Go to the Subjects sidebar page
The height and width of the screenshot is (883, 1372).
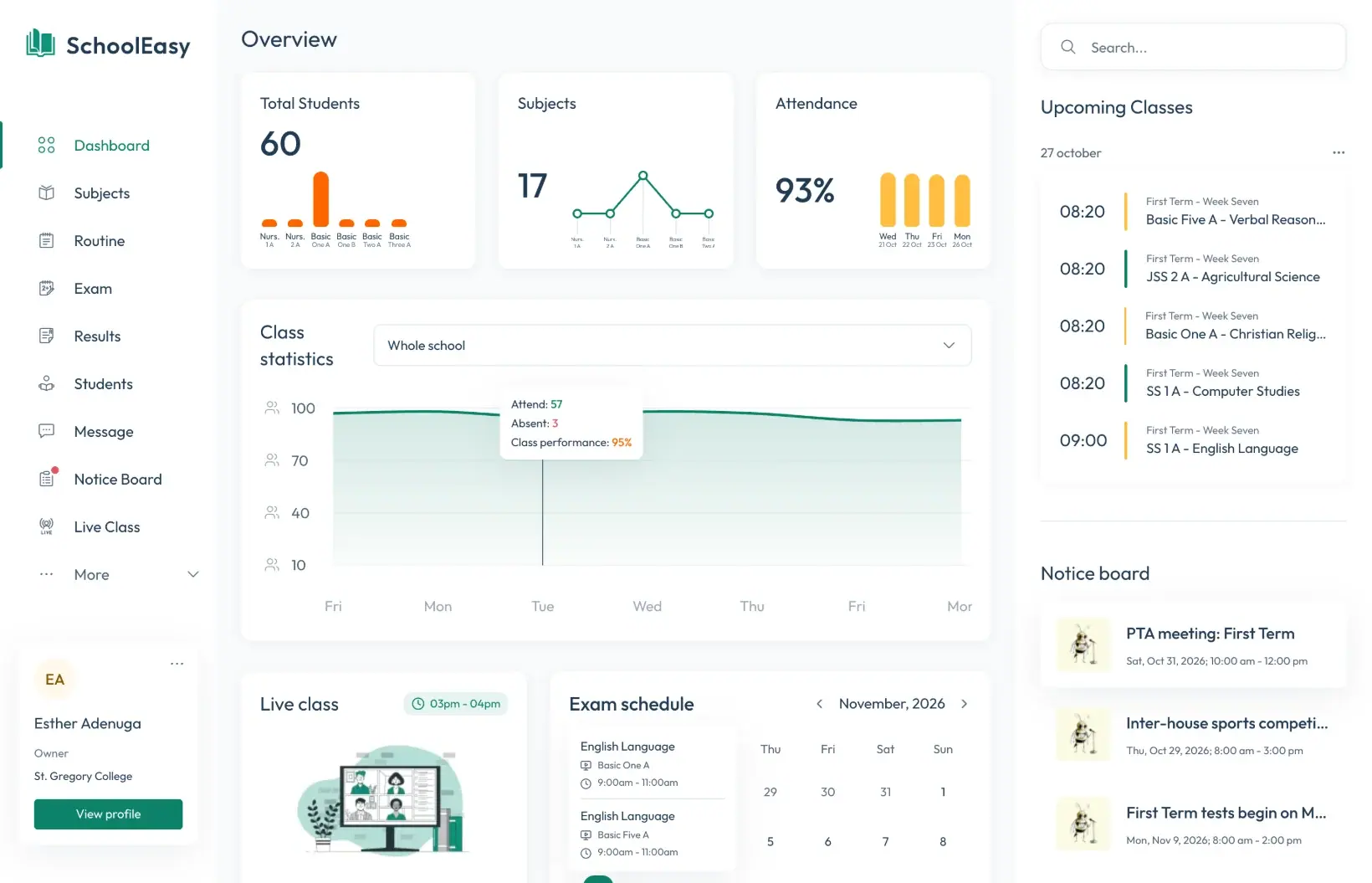click(102, 193)
